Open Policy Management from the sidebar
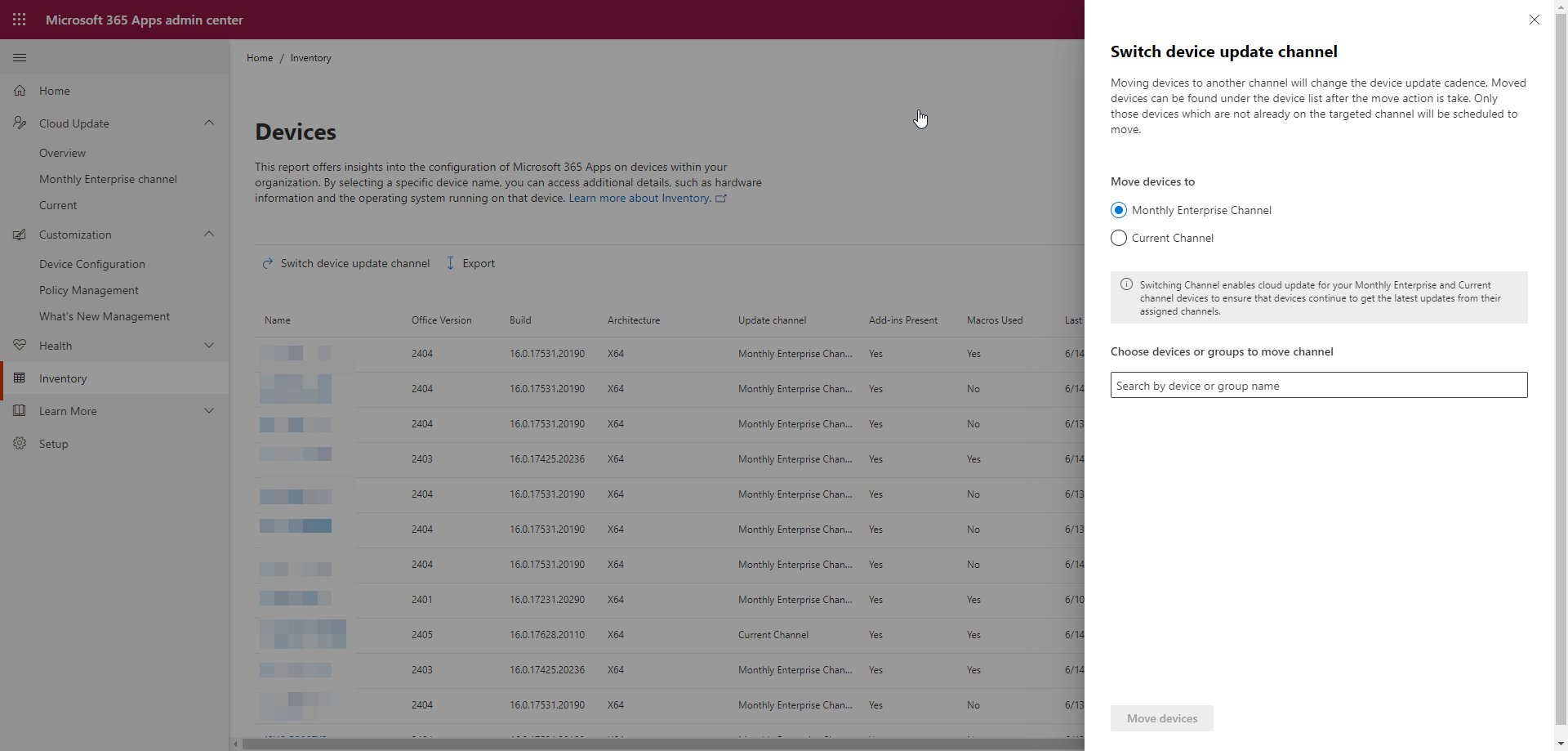 click(89, 289)
